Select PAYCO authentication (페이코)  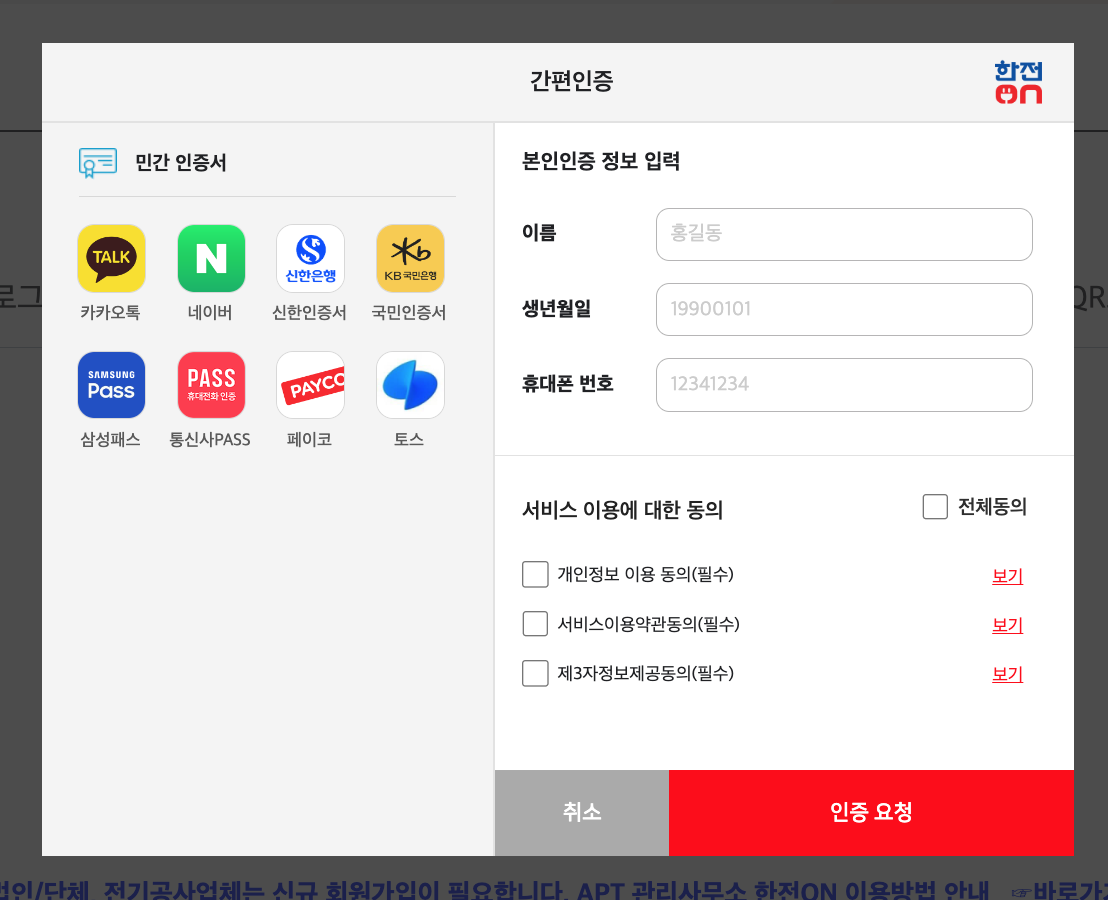point(310,385)
